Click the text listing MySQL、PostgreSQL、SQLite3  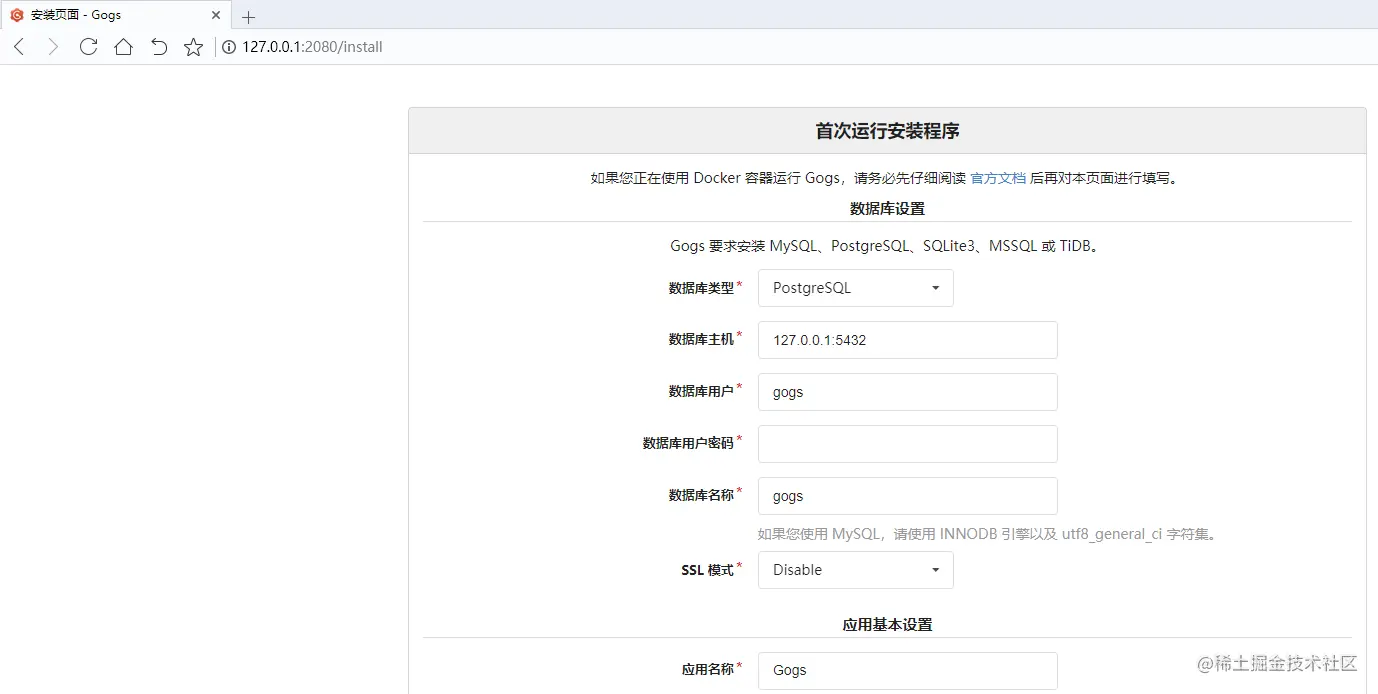887,246
